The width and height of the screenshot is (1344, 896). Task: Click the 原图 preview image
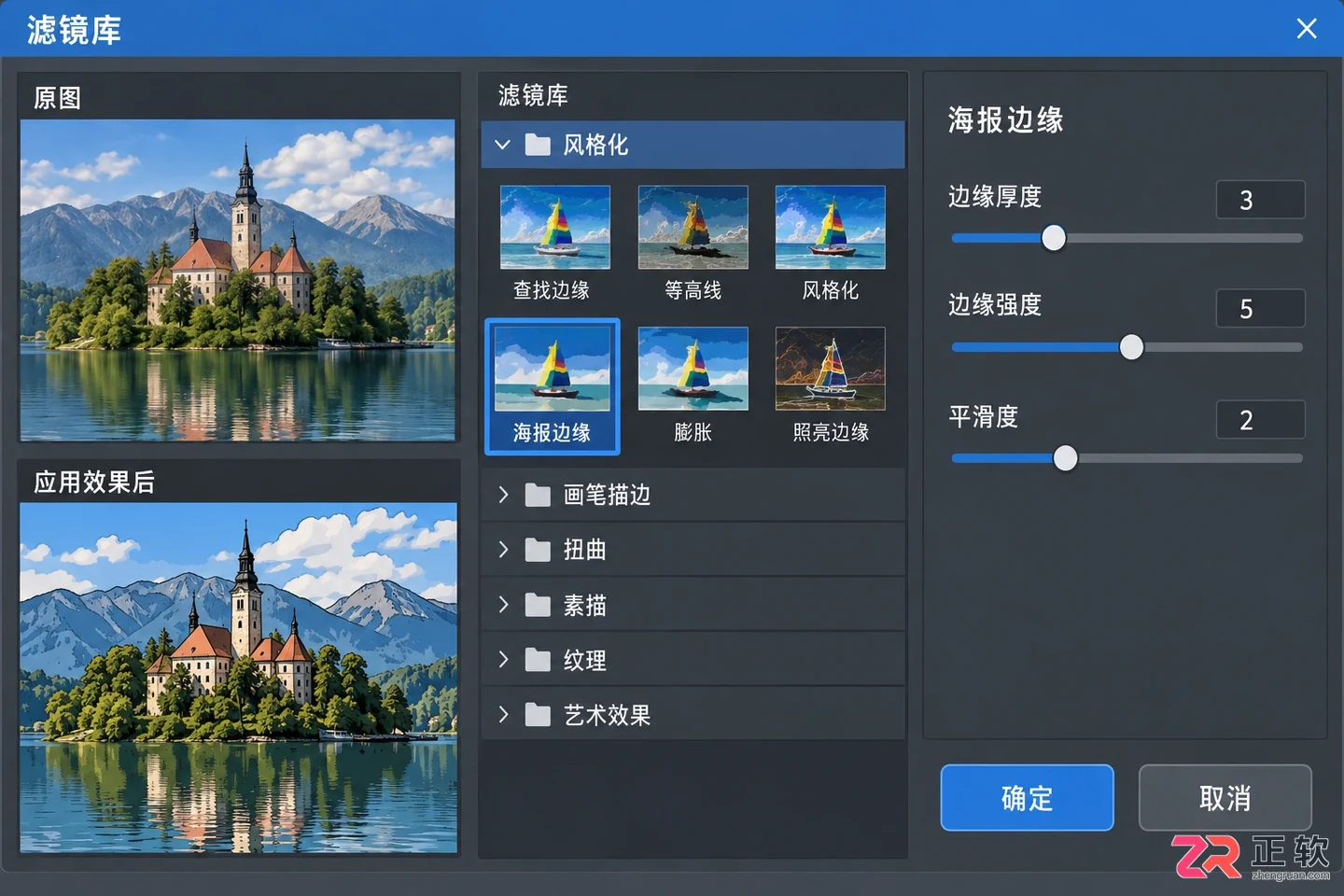point(238,280)
